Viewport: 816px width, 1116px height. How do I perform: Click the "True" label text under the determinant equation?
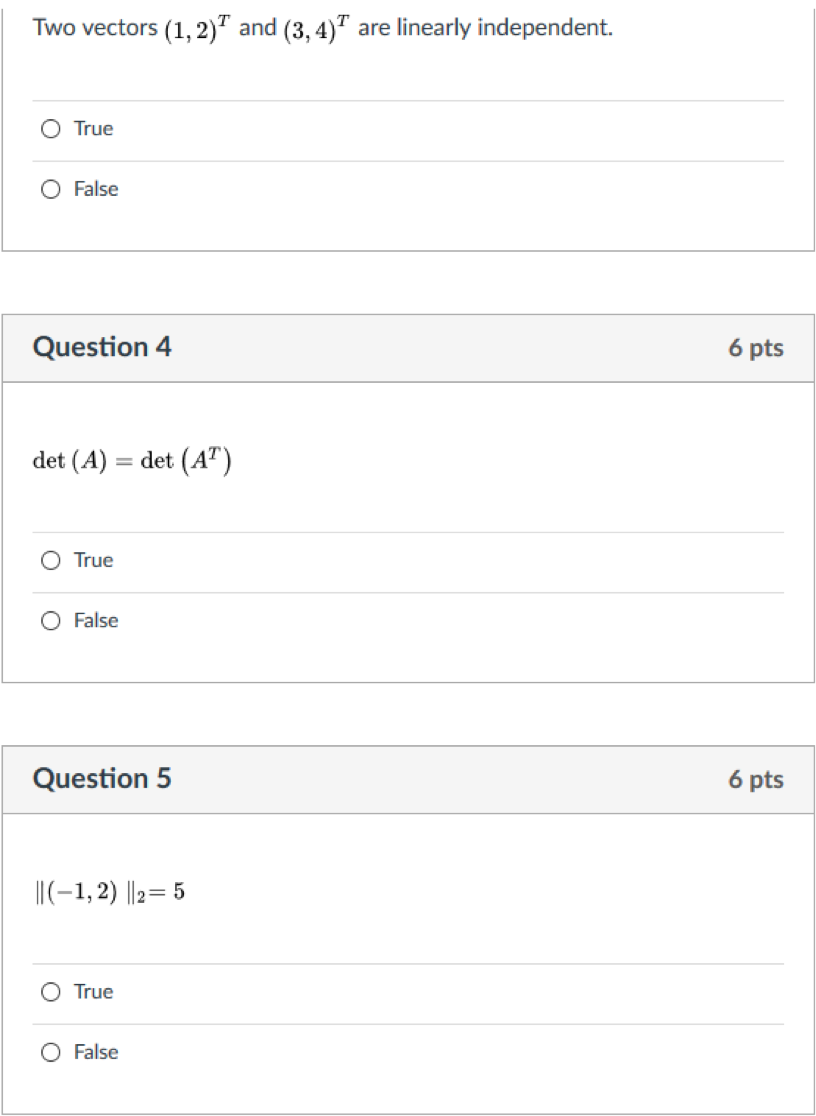click(94, 561)
